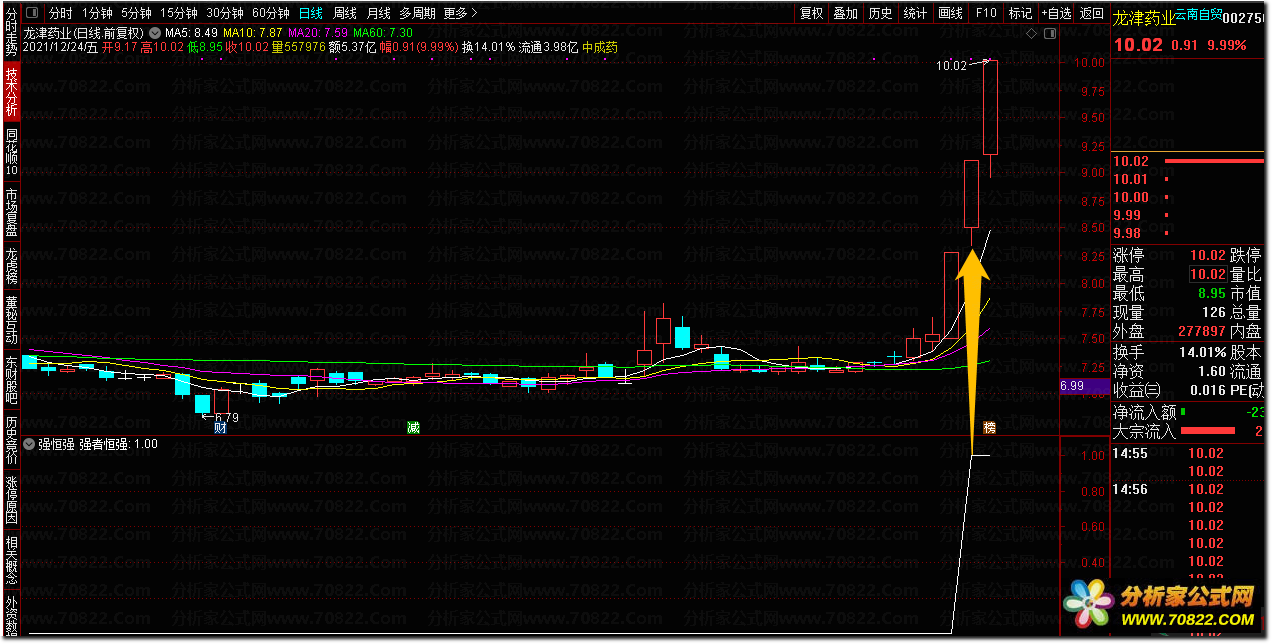Image resolution: width=1273 pixels, height=644 pixels.
Task: Add stock via the +自选 button
Action: point(1056,13)
